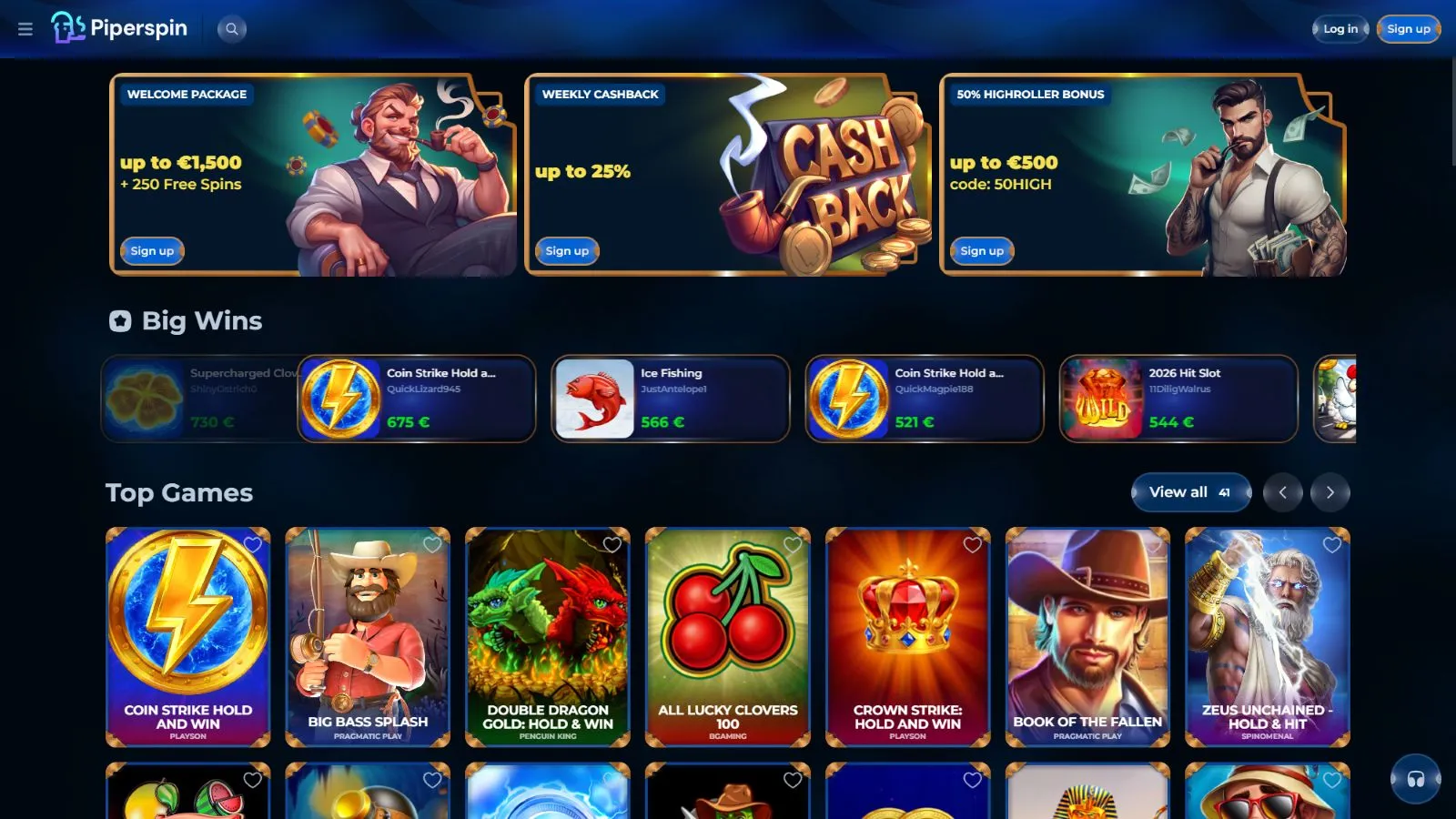Favorite Coin Strike Hold and Win heart

[253, 544]
